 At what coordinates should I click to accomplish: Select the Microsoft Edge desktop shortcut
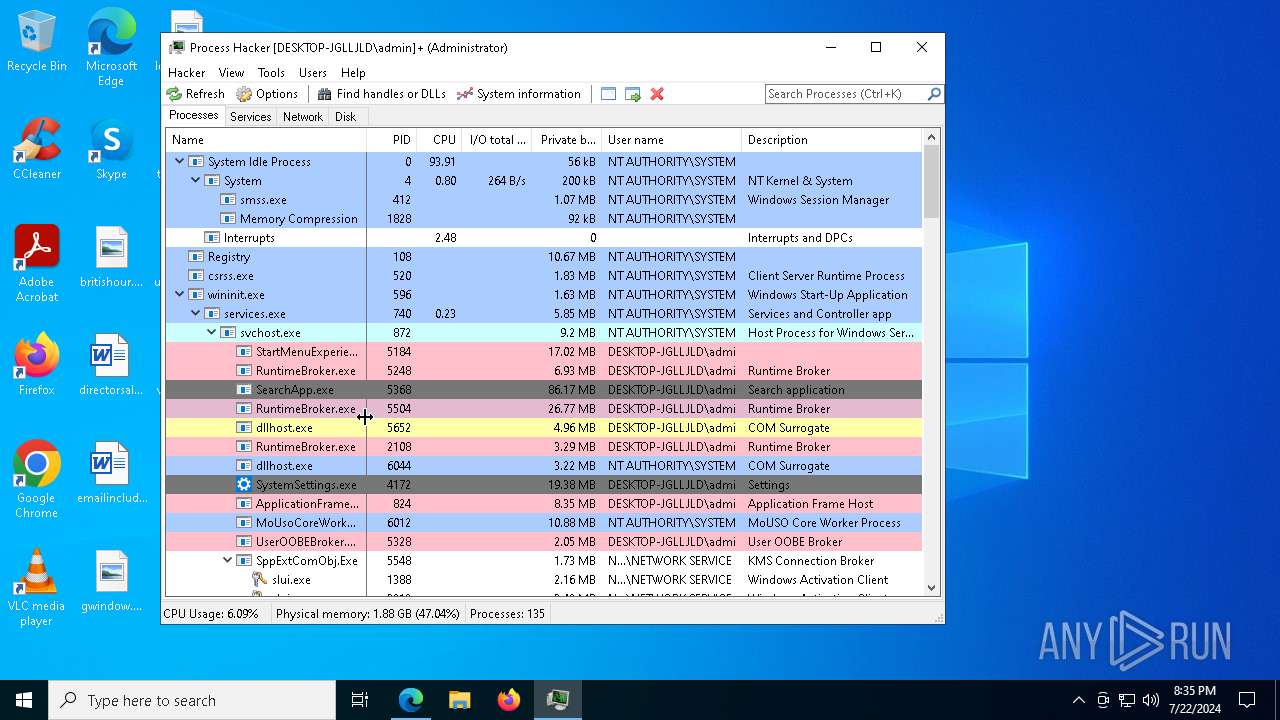pyautogui.click(x=111, y=47)
